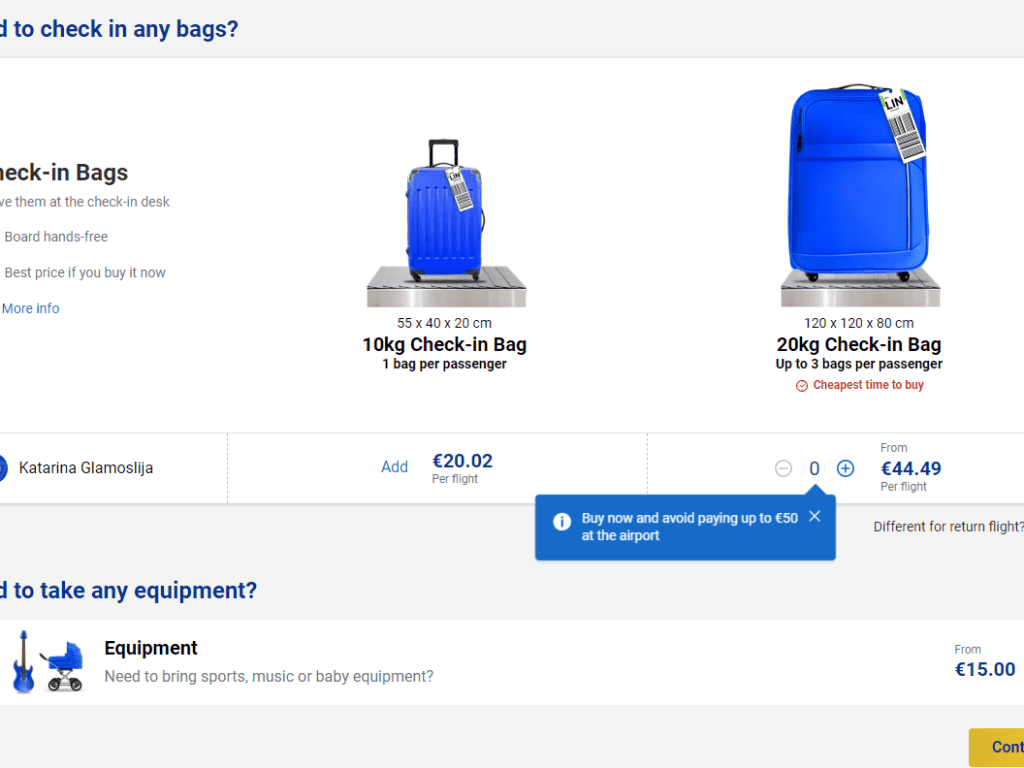Click the blue guitar equipment icon
This screenshot has width=1024, height=768.
click(x=22, y=661)
